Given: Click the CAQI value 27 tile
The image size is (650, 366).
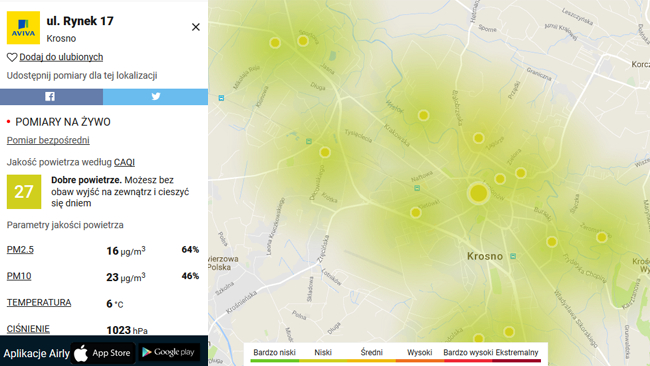Looking at the screenshot, I should pos(24,192).
